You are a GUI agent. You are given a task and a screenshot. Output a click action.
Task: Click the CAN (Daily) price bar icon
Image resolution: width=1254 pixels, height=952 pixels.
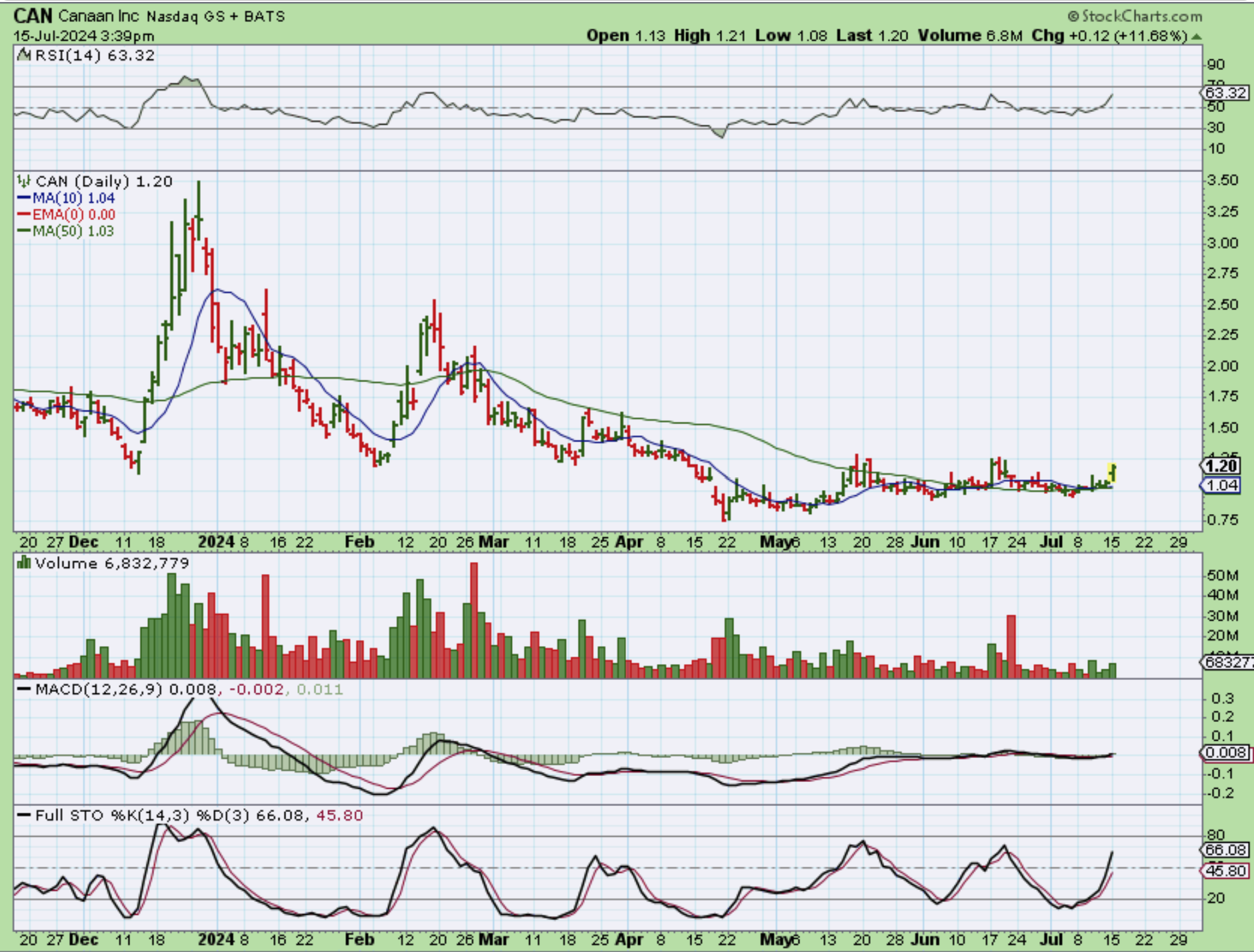[x=24, y=181]
